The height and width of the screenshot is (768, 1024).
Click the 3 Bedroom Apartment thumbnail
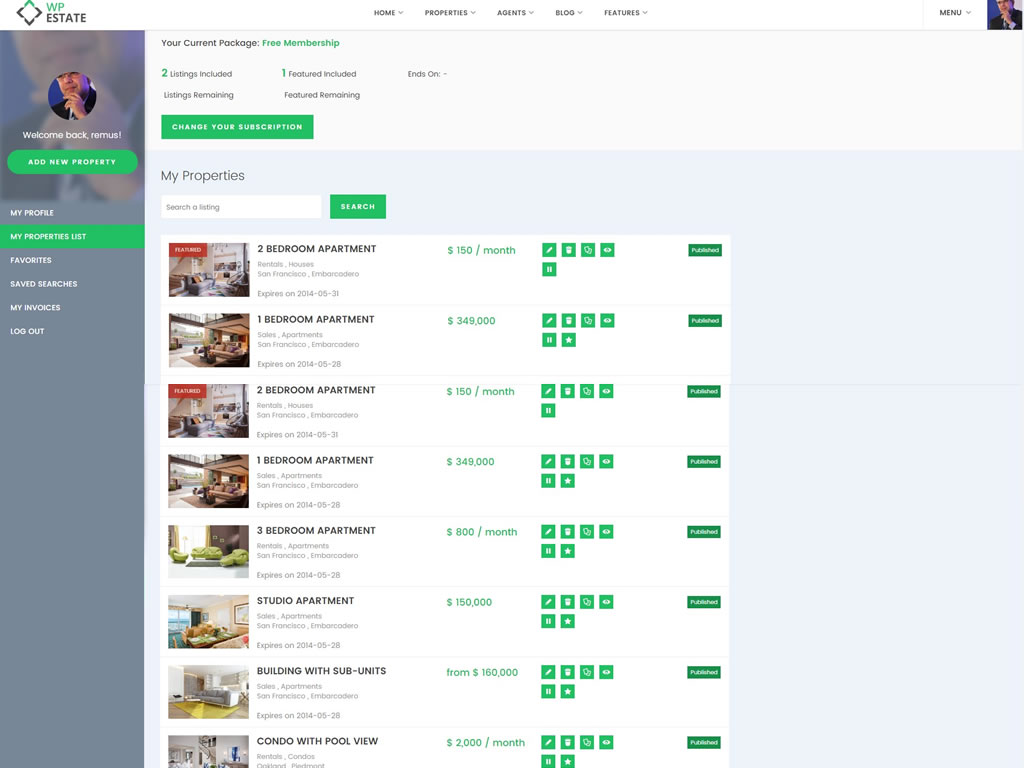[x=208, y=551]
